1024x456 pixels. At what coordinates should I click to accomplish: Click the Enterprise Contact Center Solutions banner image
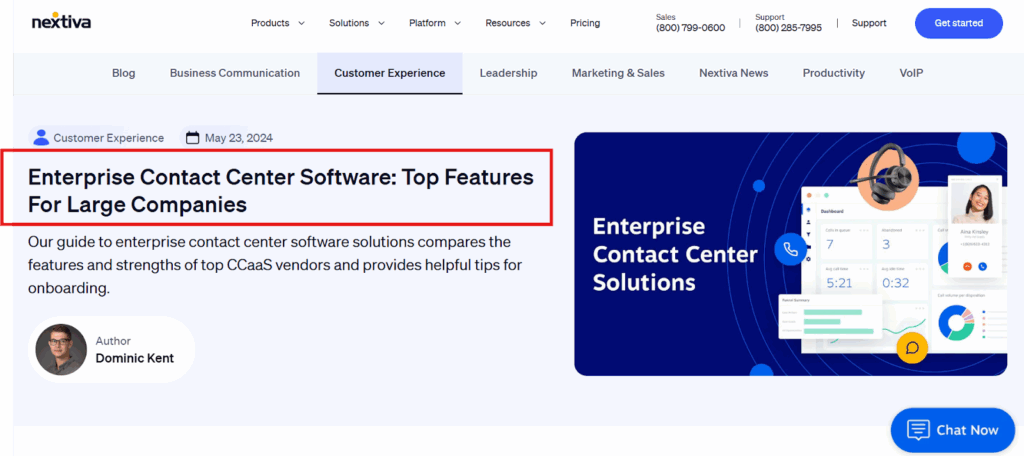790,253
